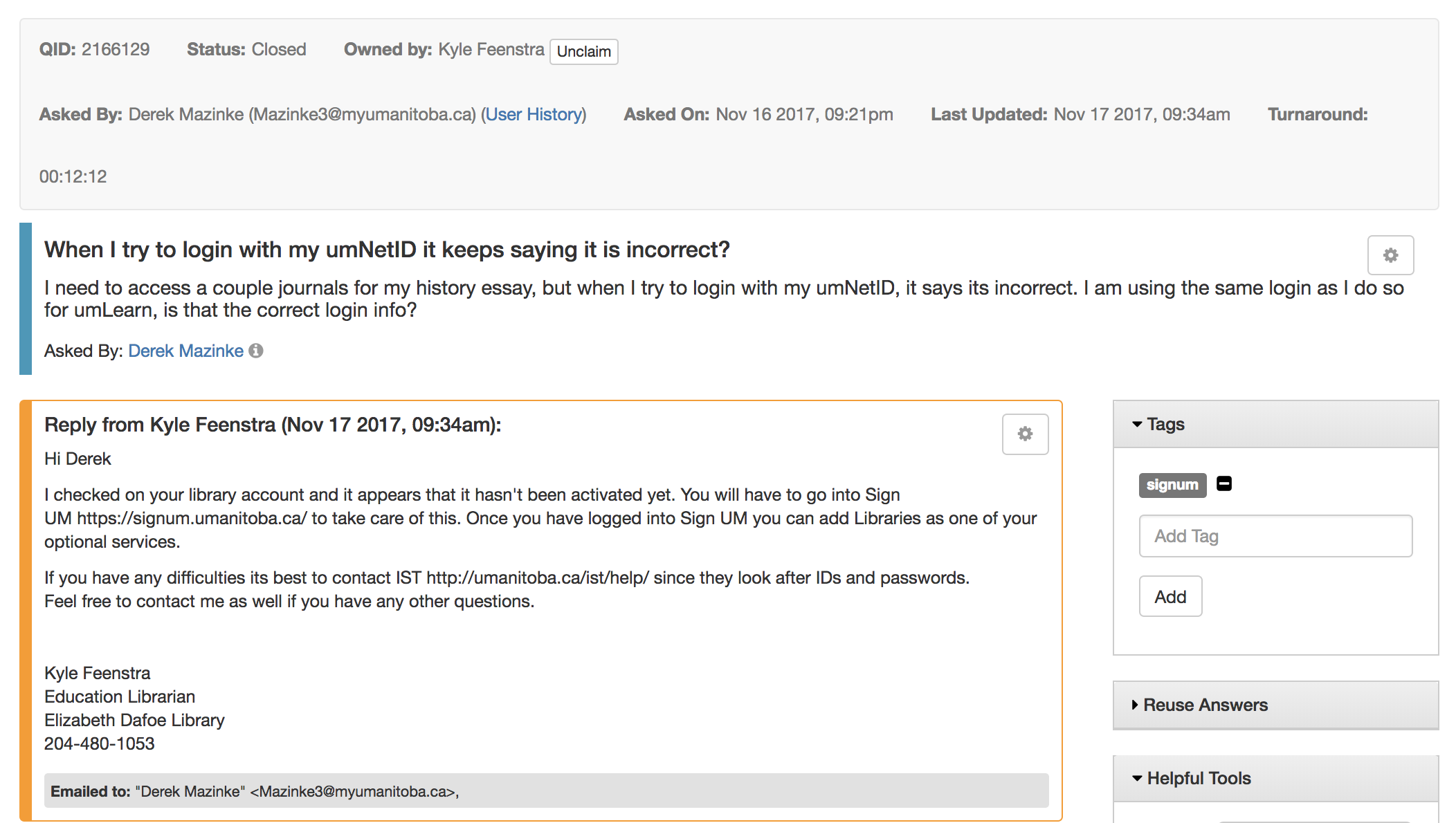Click info icon beside Derek Mazinke

pos(256,351)
